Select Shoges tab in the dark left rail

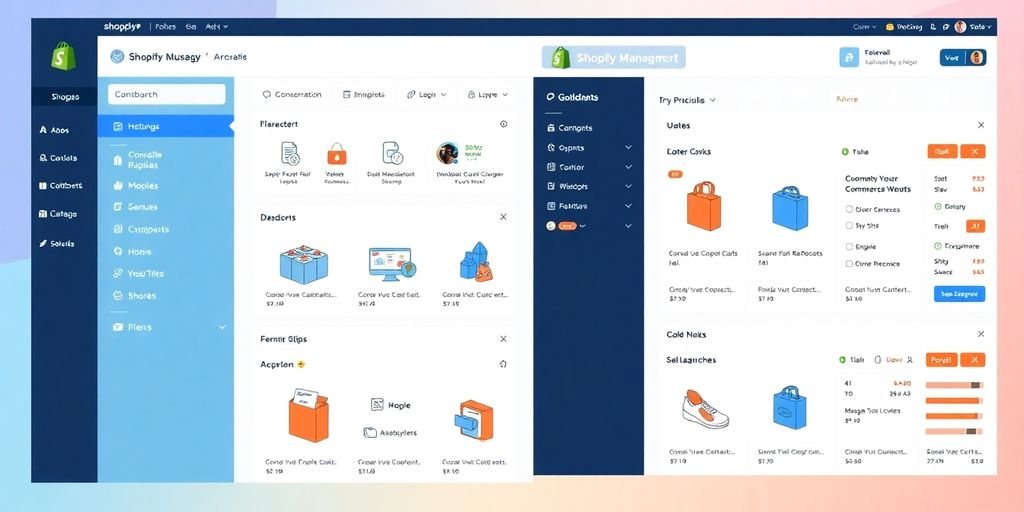pos(65,97)
